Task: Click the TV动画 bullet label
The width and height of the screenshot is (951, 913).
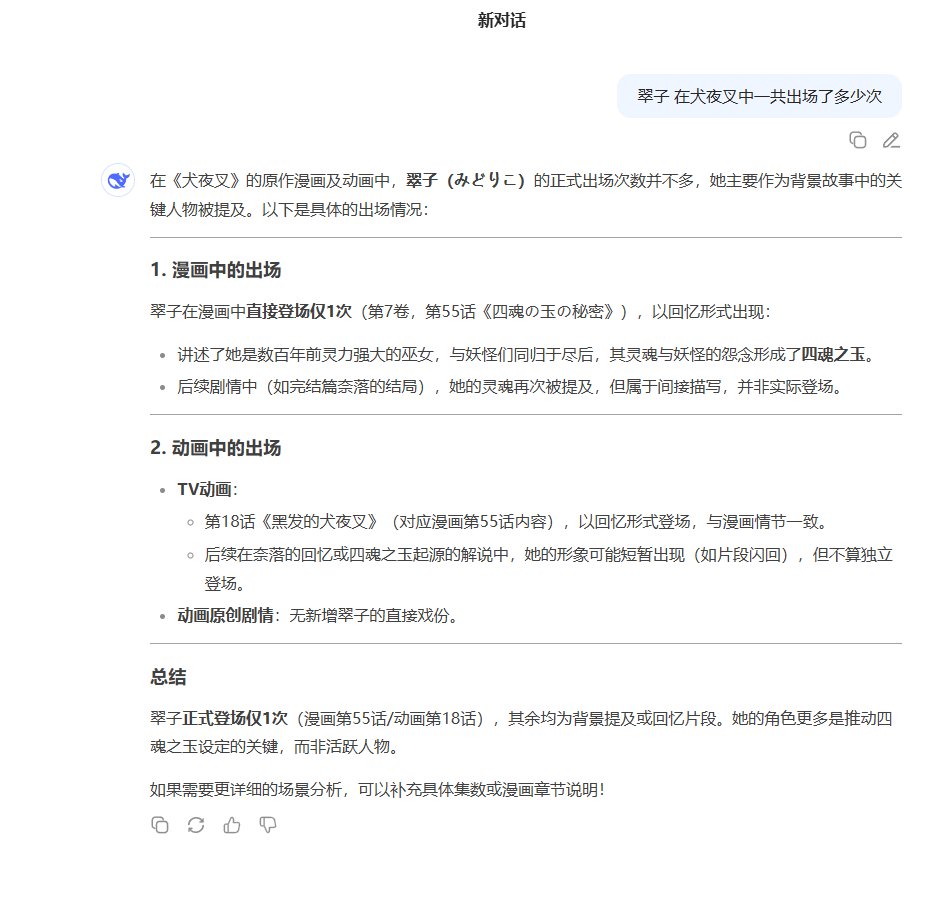Action: pyautogui.click(x=204, y=489)
